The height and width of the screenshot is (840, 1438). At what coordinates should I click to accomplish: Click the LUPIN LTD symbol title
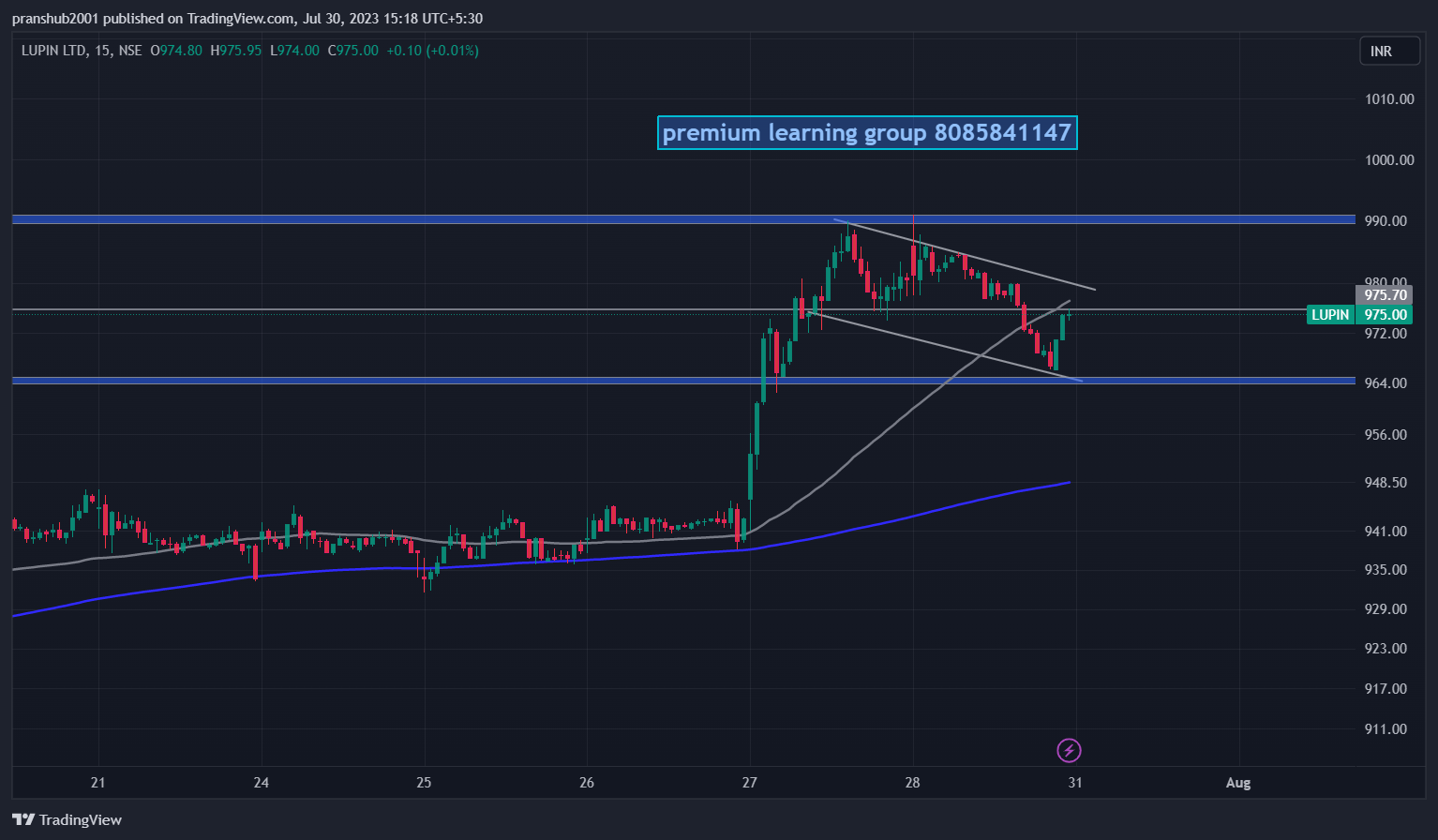[x=53, y=51]
